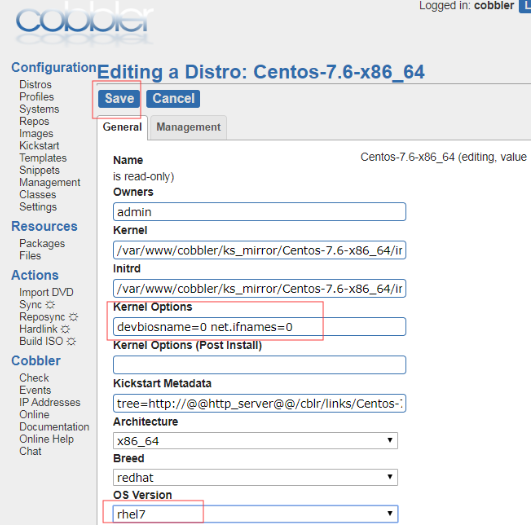Open the OS Version rhel7 dropdown
This screenshot has height=525, width=531.
point(255,514)
